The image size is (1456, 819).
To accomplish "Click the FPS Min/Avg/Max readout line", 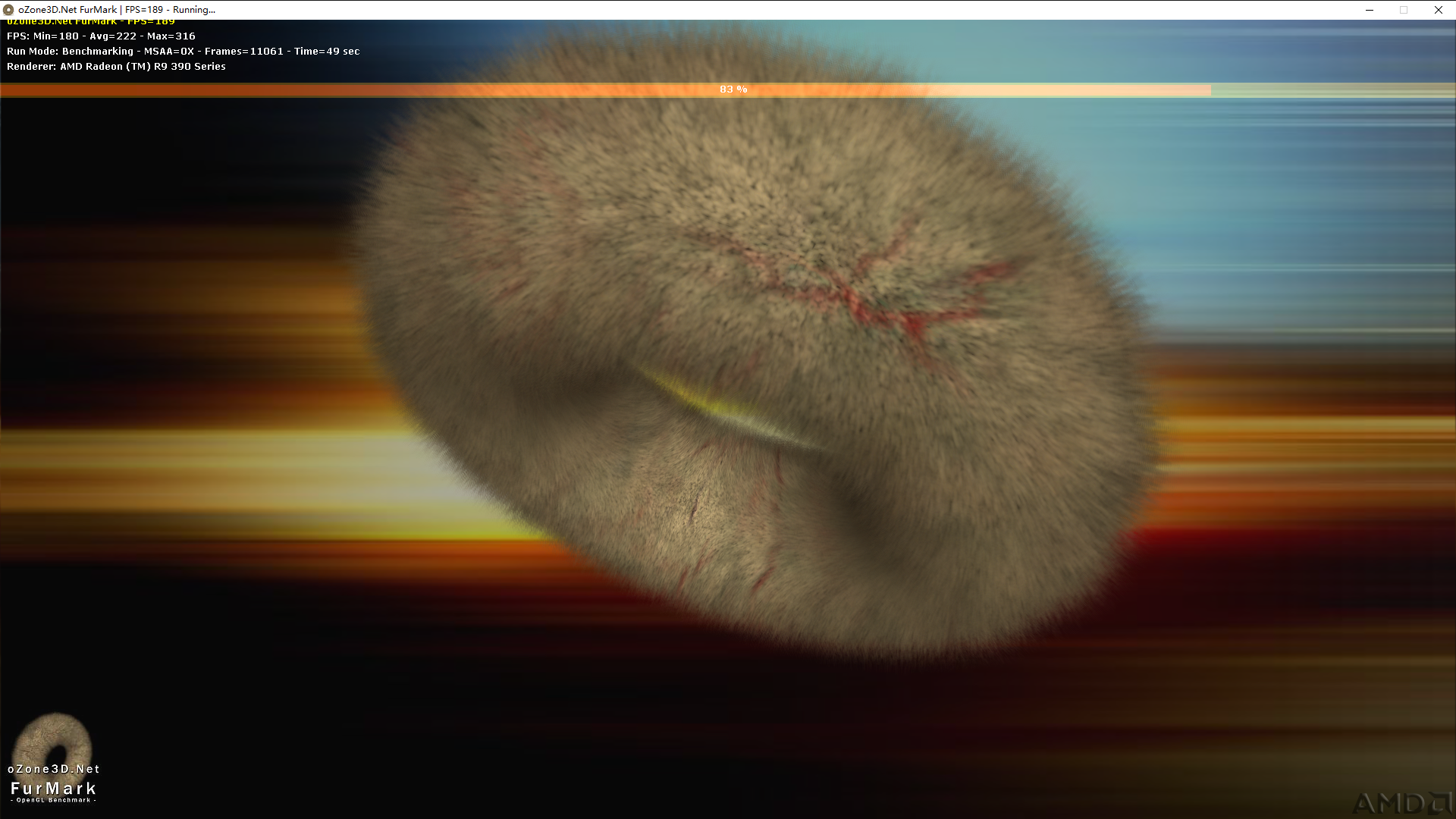I will (x=101, y=36).
